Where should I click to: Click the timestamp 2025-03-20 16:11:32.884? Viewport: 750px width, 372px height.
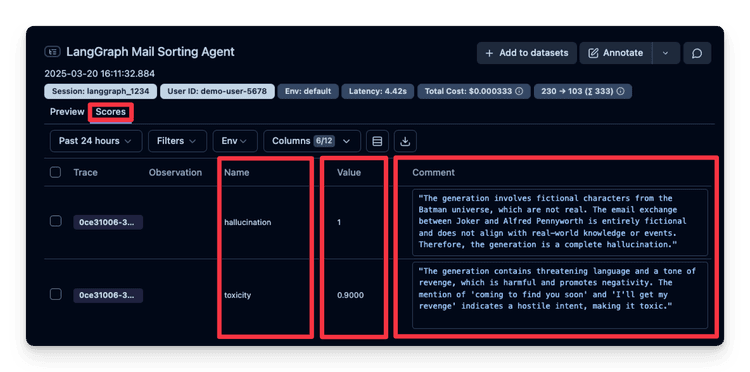coord(99,74)
